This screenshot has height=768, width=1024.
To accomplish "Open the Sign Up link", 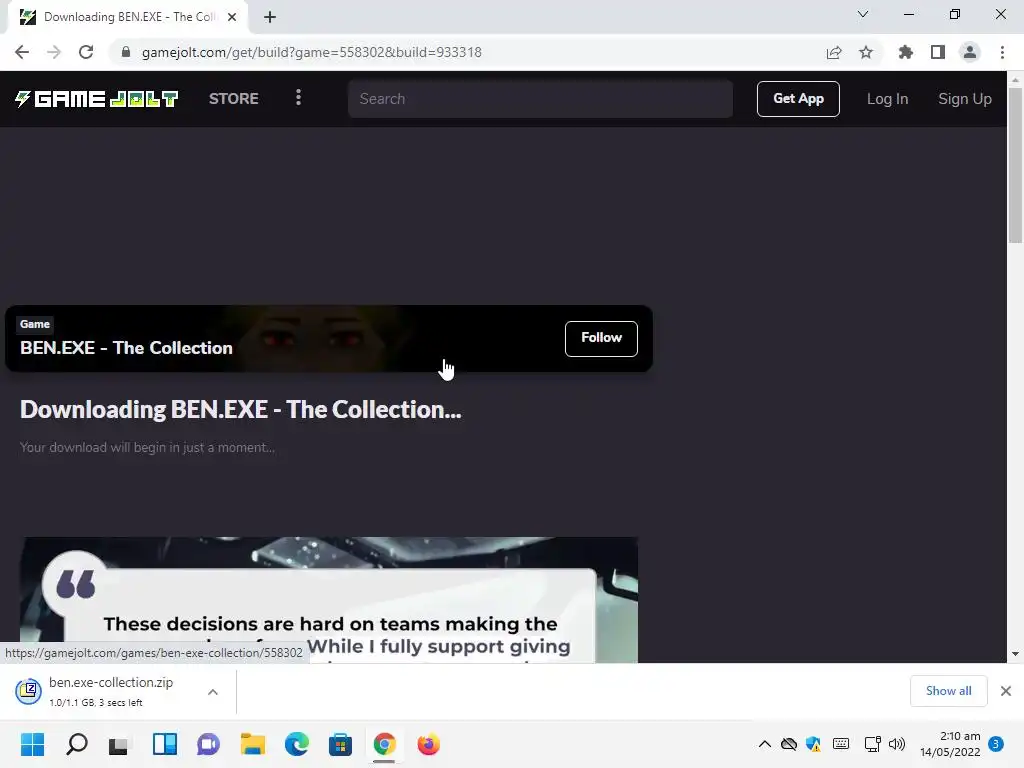I will 965,99.
